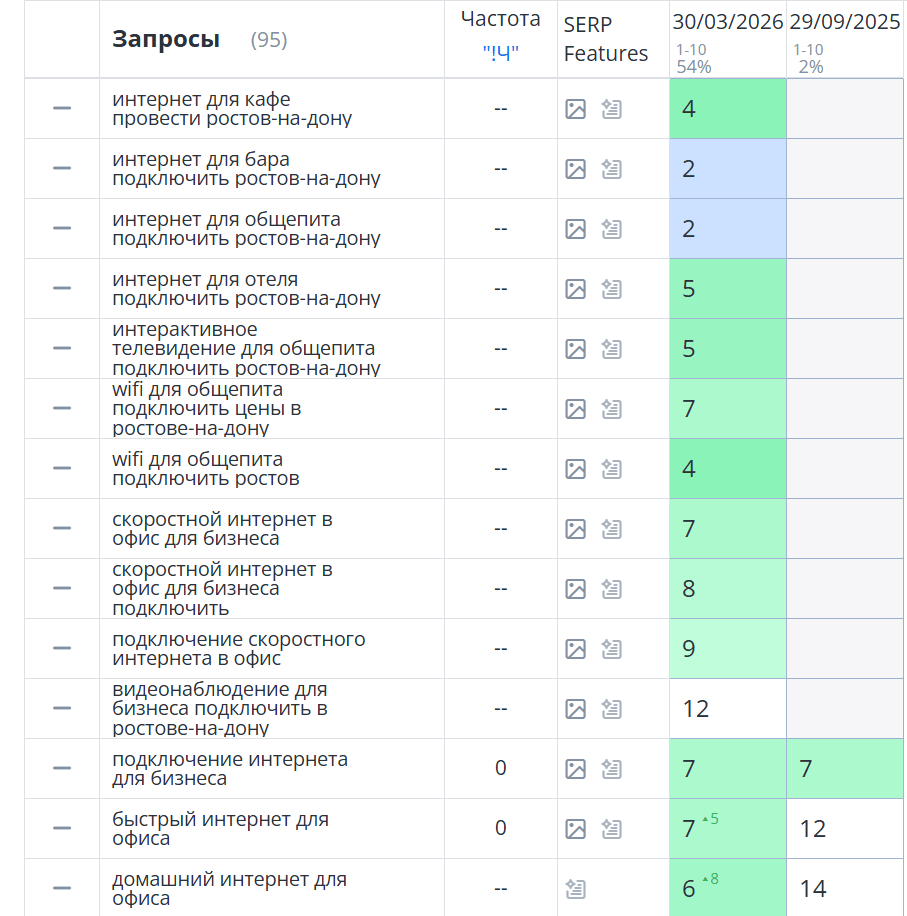Screen dimensions: 907x916
Task: Click image icon for 'видеонаблюдение для бизнеса' row
Action: 575,709
